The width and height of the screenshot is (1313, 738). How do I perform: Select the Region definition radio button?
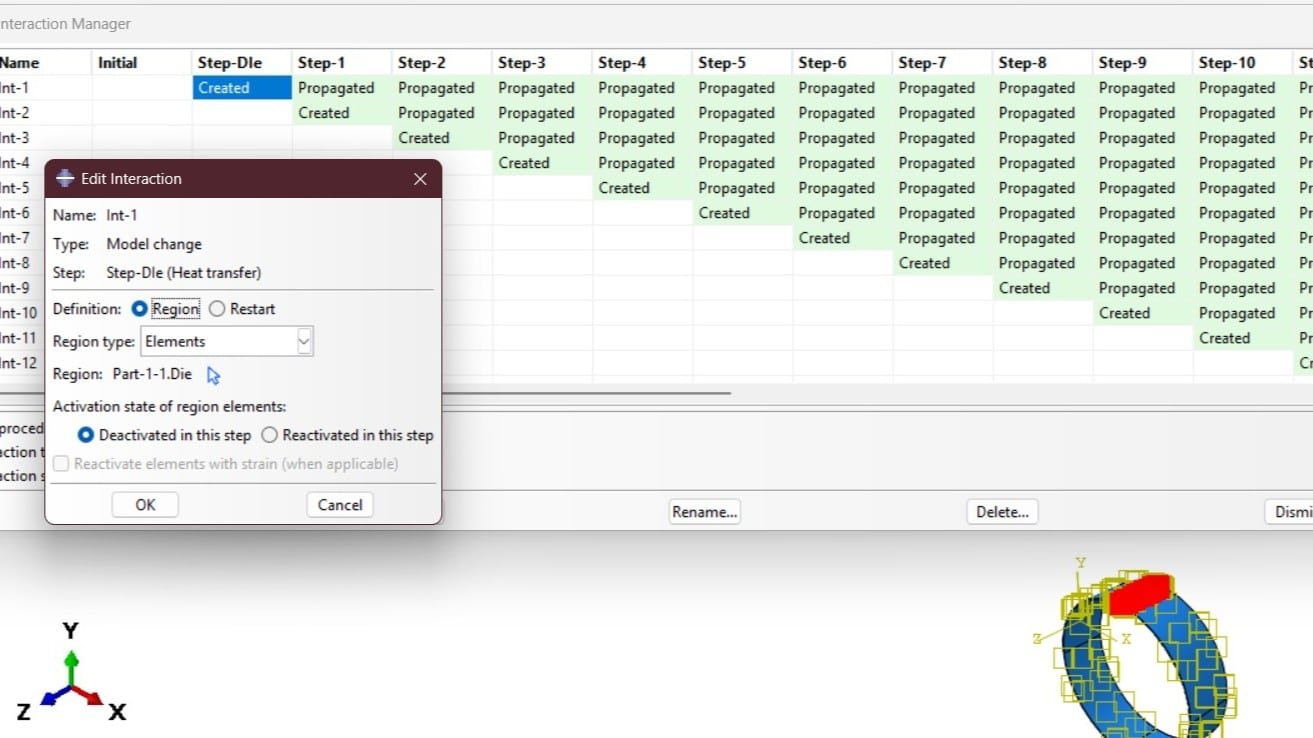(140, 309)
